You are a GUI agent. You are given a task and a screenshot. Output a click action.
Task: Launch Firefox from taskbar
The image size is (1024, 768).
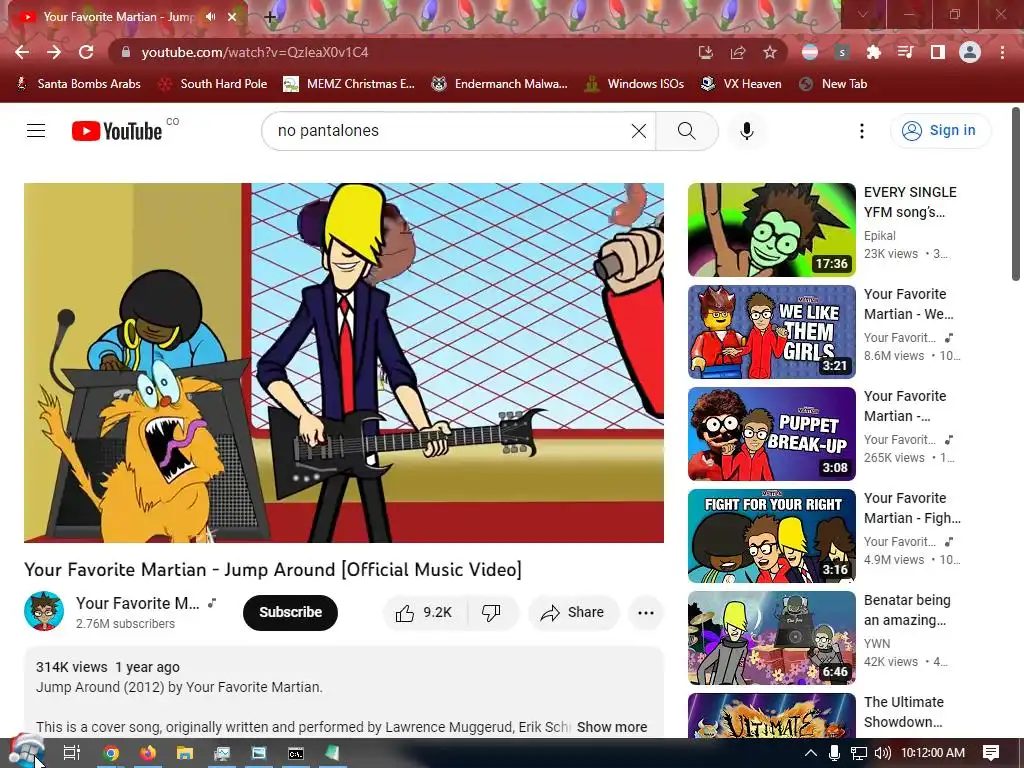148,753
